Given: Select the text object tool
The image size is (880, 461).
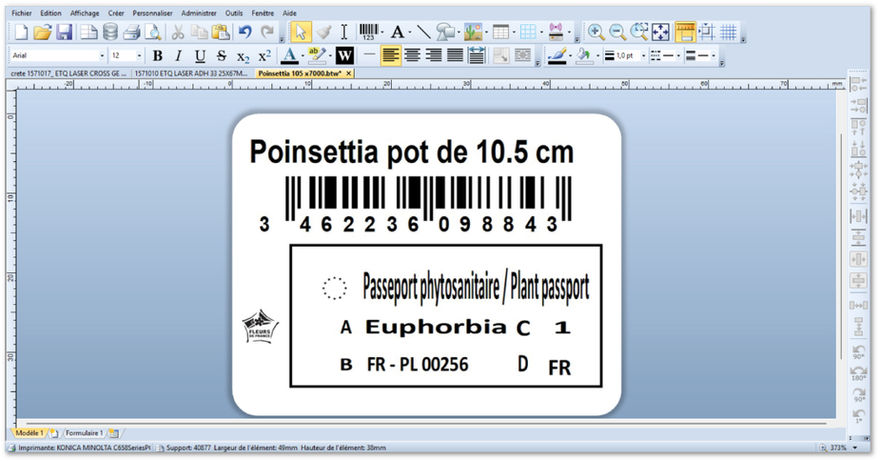Looking at the screenshot, I should click(x=397, y=32).
